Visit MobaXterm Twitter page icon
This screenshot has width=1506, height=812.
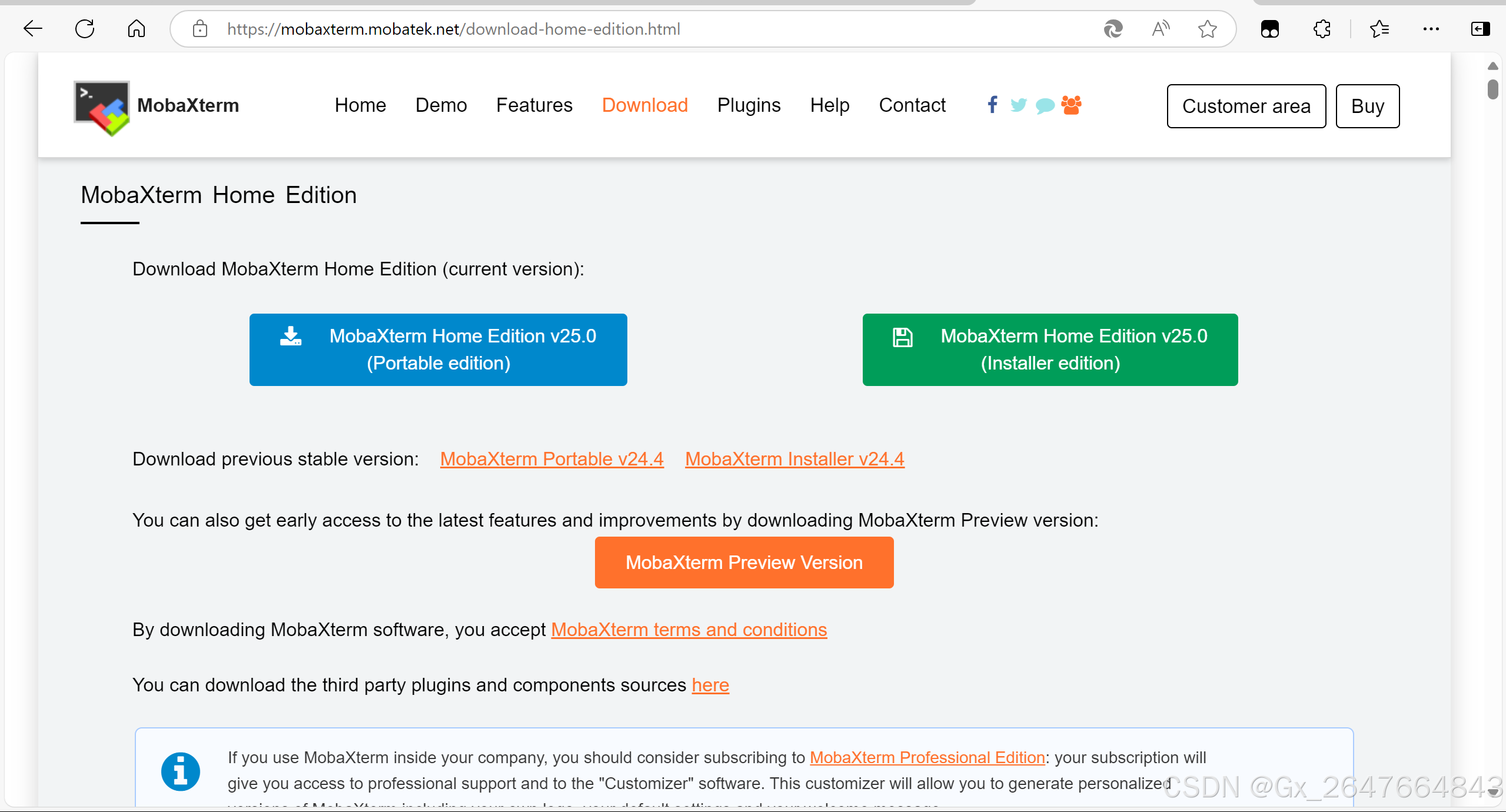click(x=1018, y=105)
